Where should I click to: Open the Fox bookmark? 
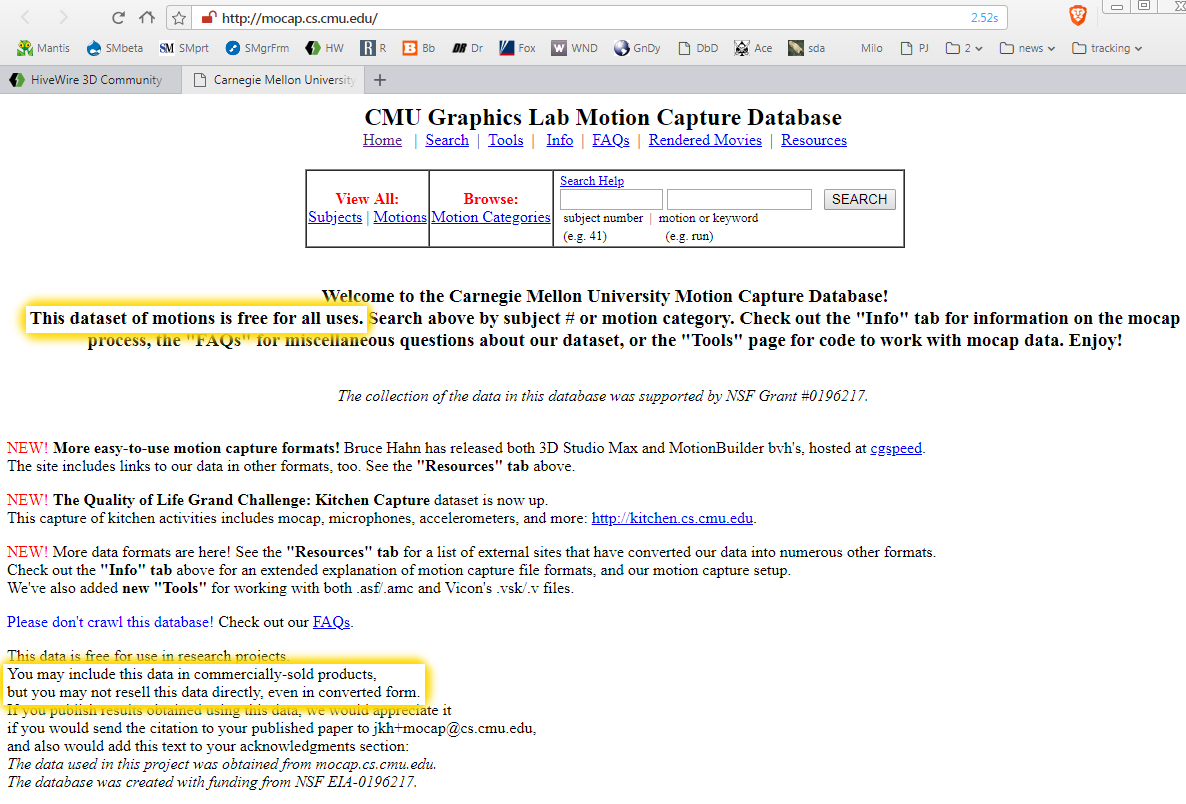[517, 48]
